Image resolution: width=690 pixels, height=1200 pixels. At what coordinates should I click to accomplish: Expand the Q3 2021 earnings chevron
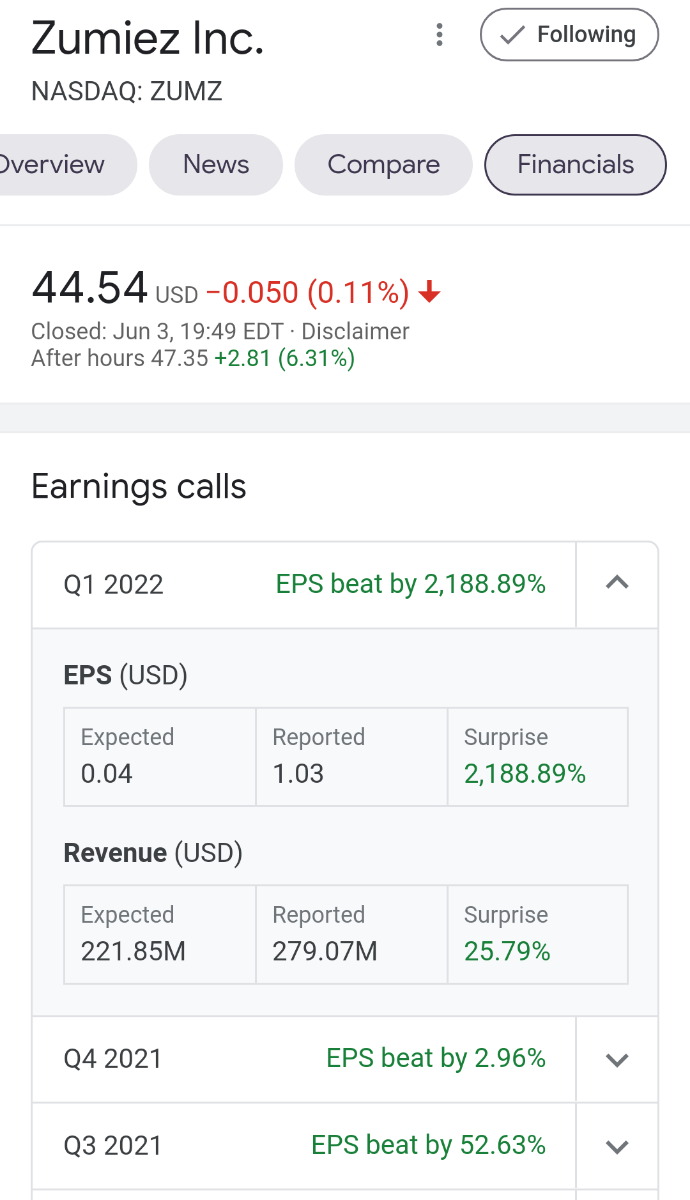tap(617, 1146)
